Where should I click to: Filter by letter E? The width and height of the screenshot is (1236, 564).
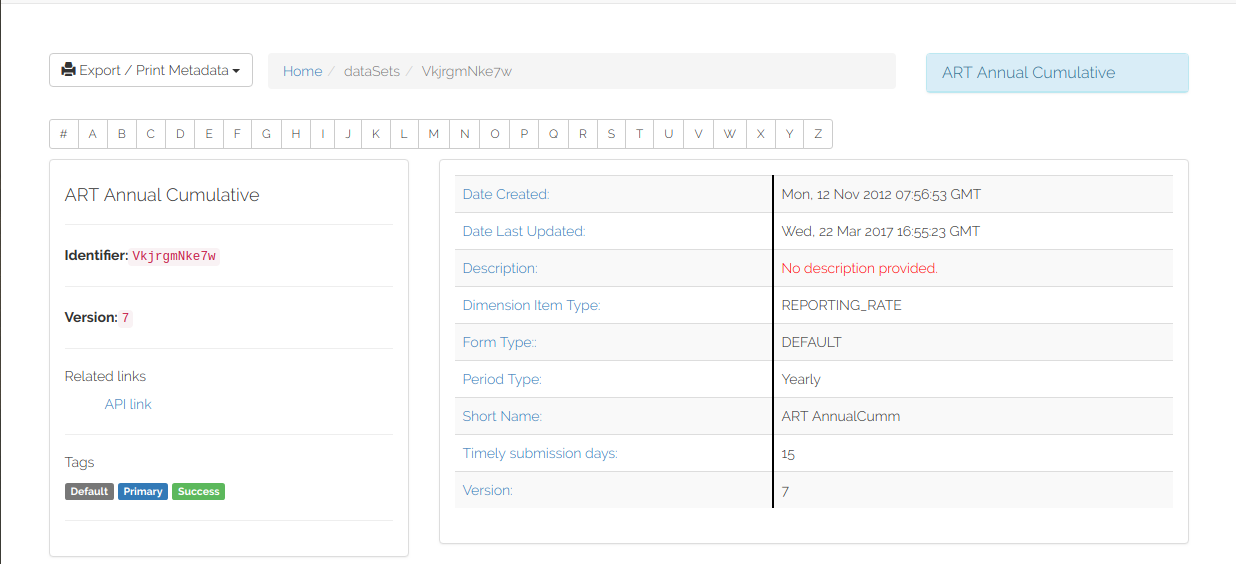(x=208, y=134)
